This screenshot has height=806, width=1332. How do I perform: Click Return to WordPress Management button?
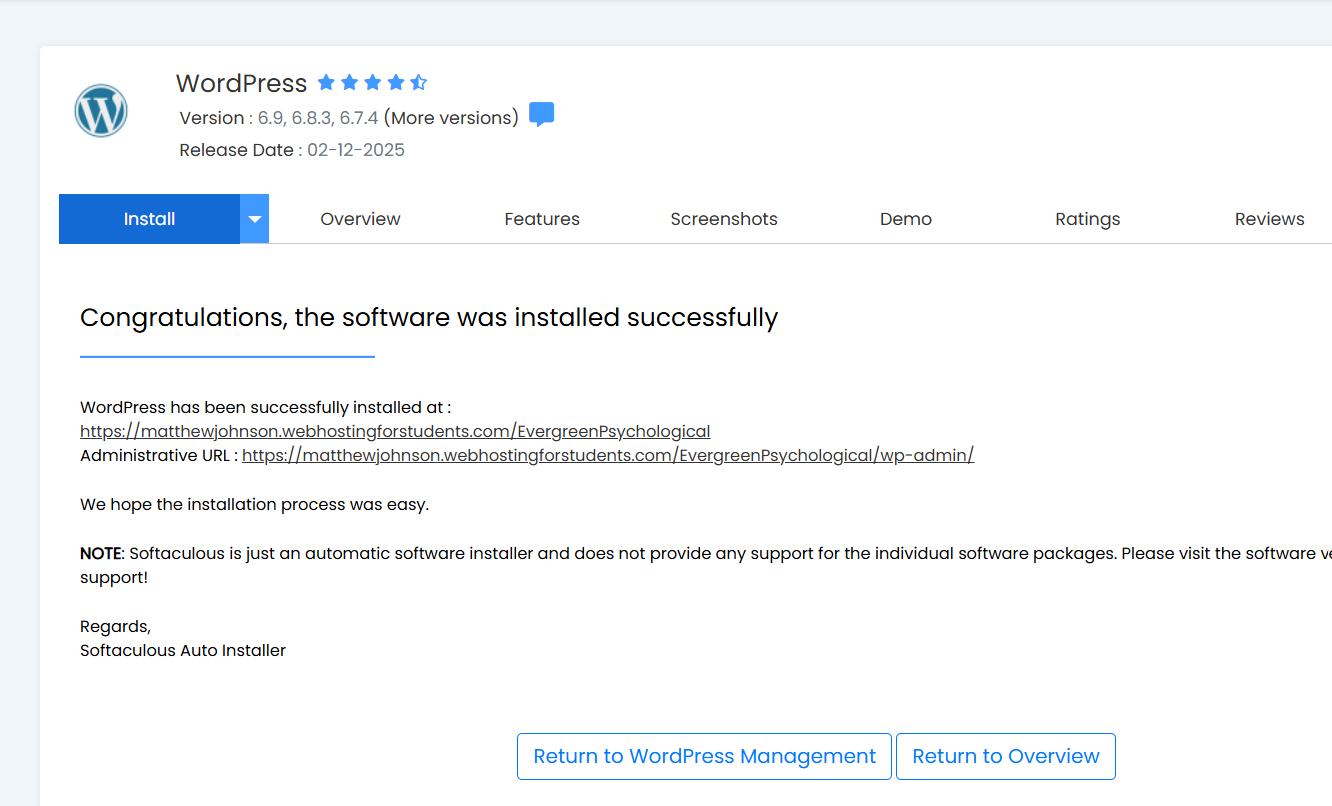click(x=704, y=756)
